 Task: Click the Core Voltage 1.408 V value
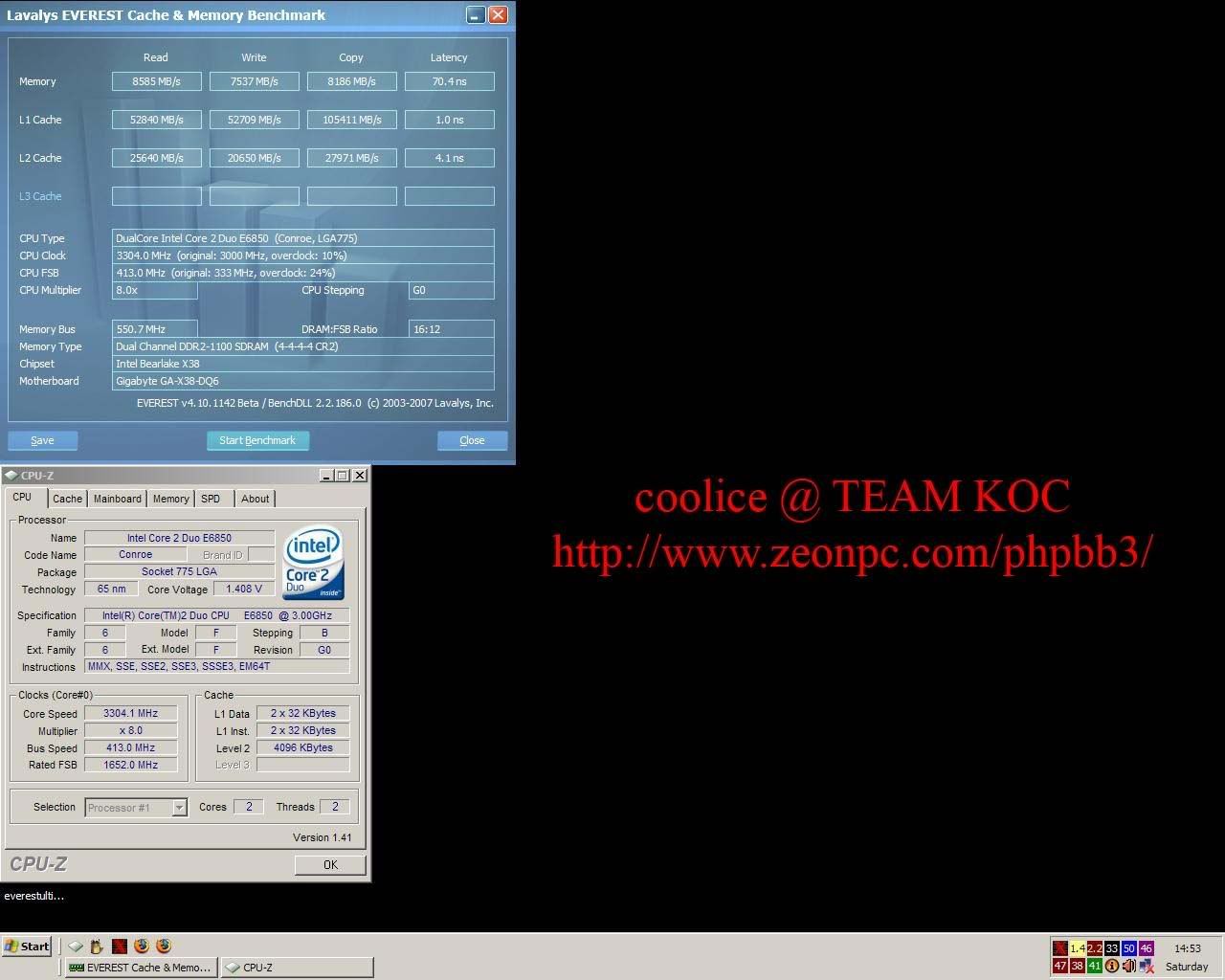coord(244,590)
